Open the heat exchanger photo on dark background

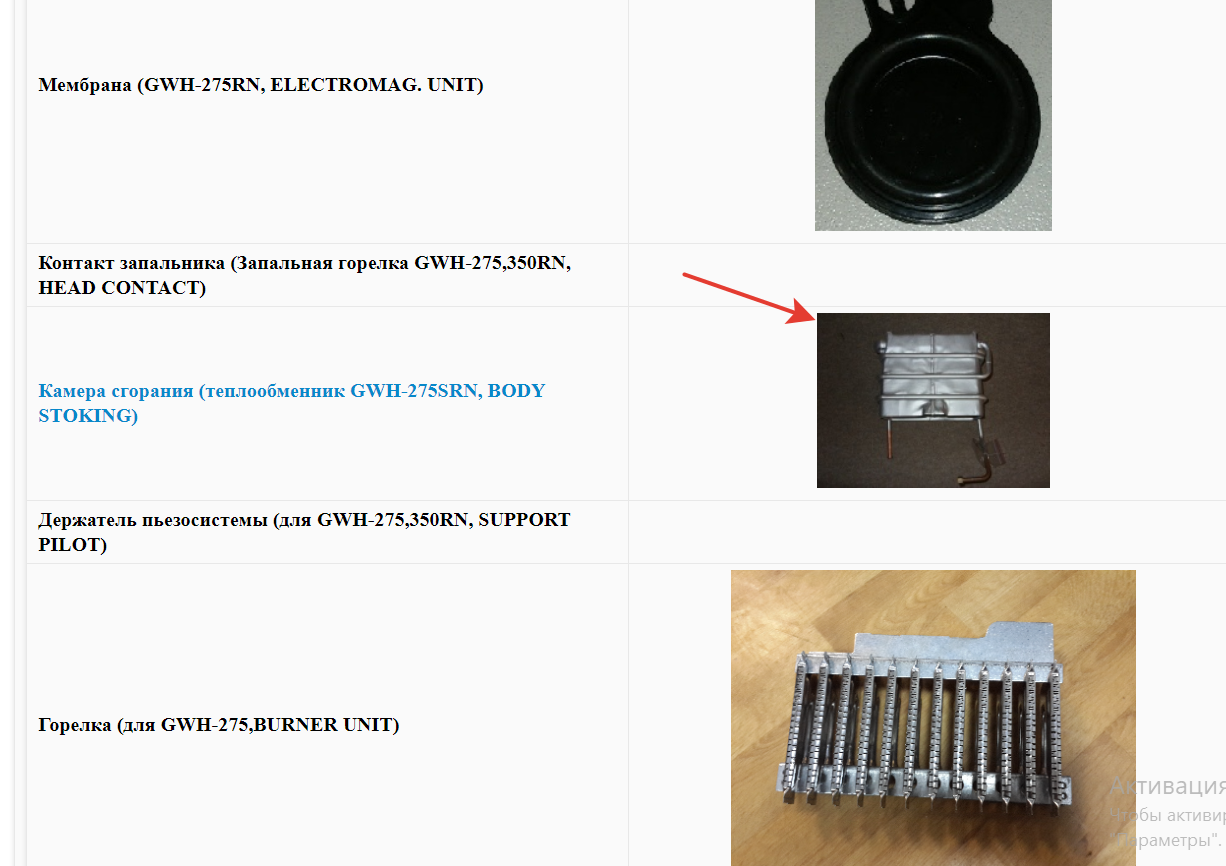click(x=933, y=400)
